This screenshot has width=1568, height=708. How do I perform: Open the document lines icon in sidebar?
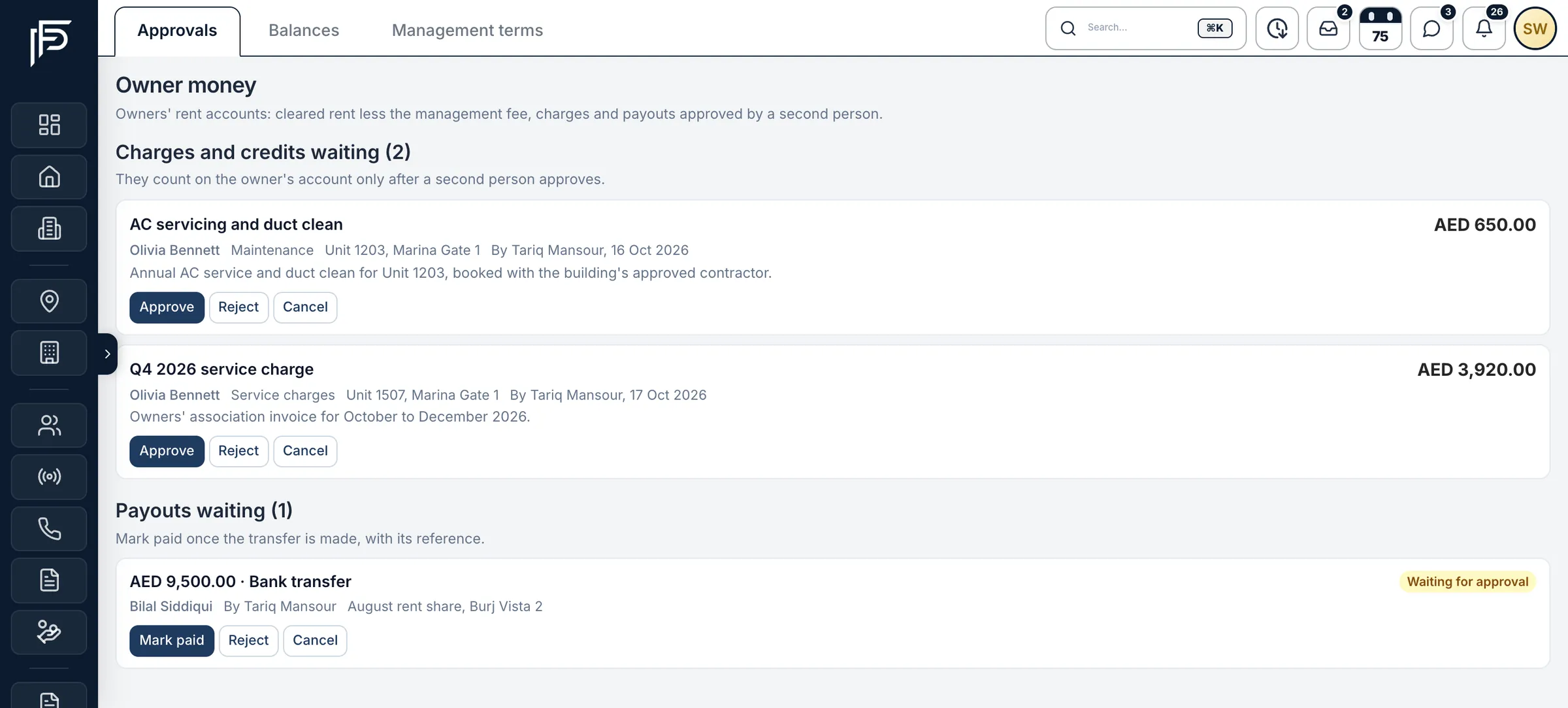[49, 581]
